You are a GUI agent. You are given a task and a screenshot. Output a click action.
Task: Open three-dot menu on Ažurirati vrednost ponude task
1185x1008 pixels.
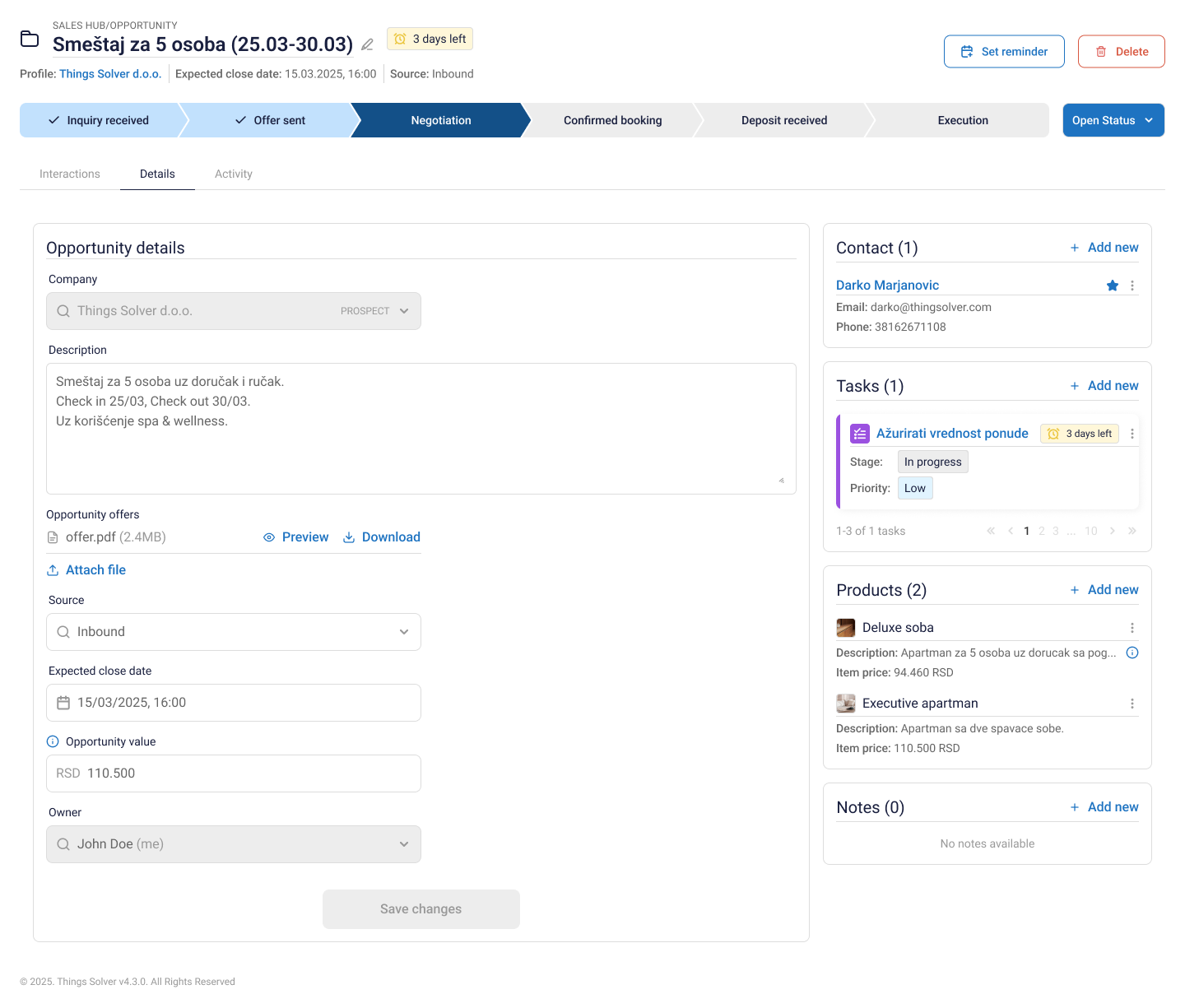(x=1132, y=434)
